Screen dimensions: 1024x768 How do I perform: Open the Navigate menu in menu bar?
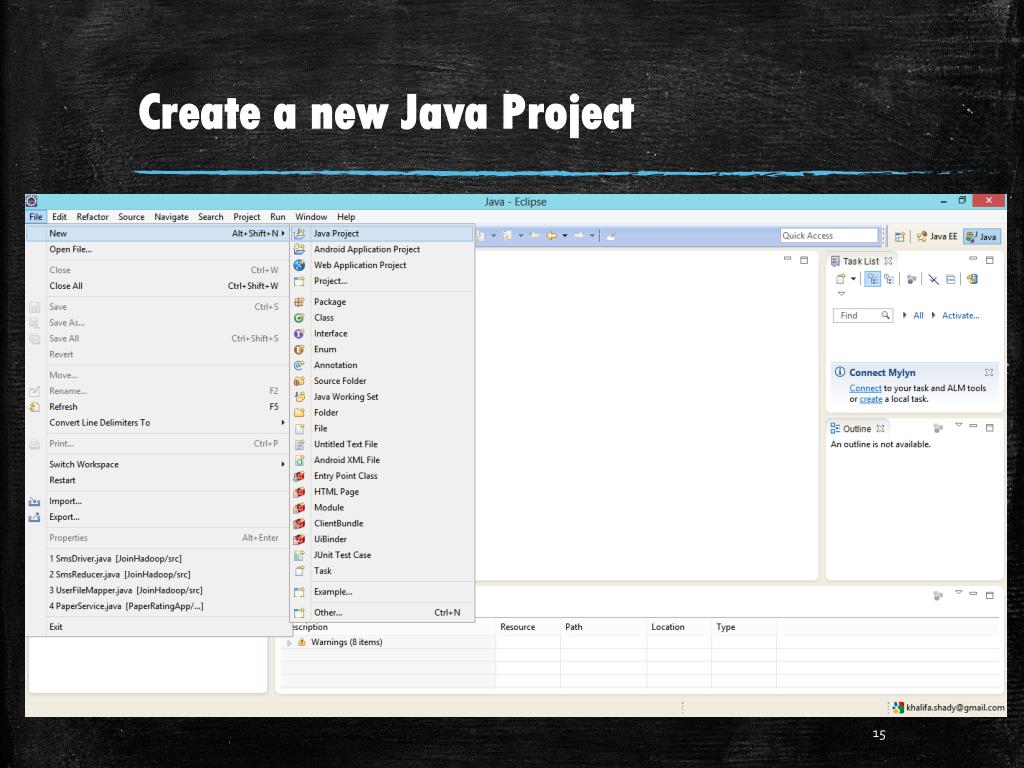point(171,217)
